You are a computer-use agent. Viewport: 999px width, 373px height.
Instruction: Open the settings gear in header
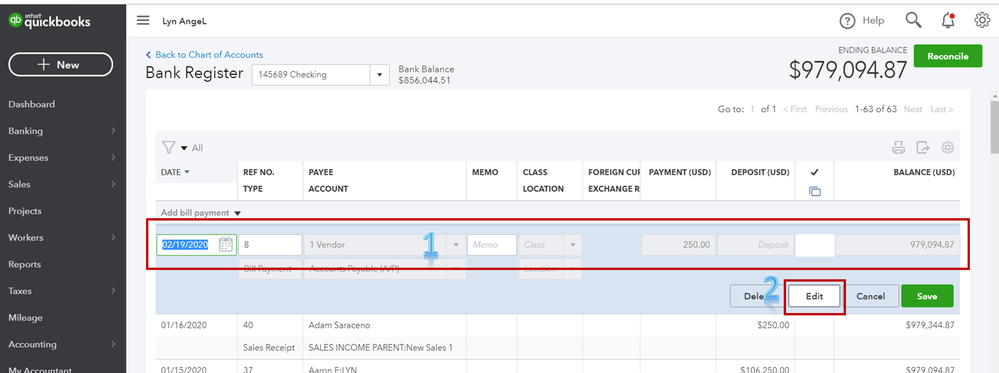pyautogui.click(x=982, y=20)
